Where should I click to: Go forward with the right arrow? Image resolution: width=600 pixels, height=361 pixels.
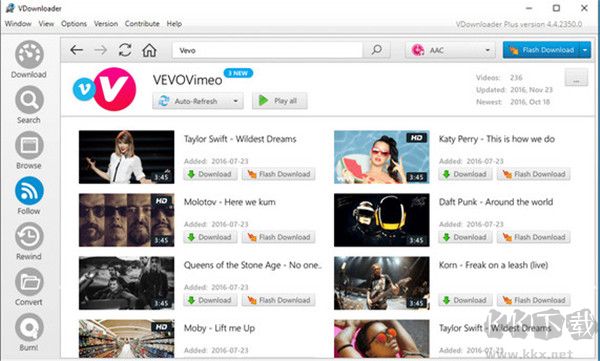[101, 50]
